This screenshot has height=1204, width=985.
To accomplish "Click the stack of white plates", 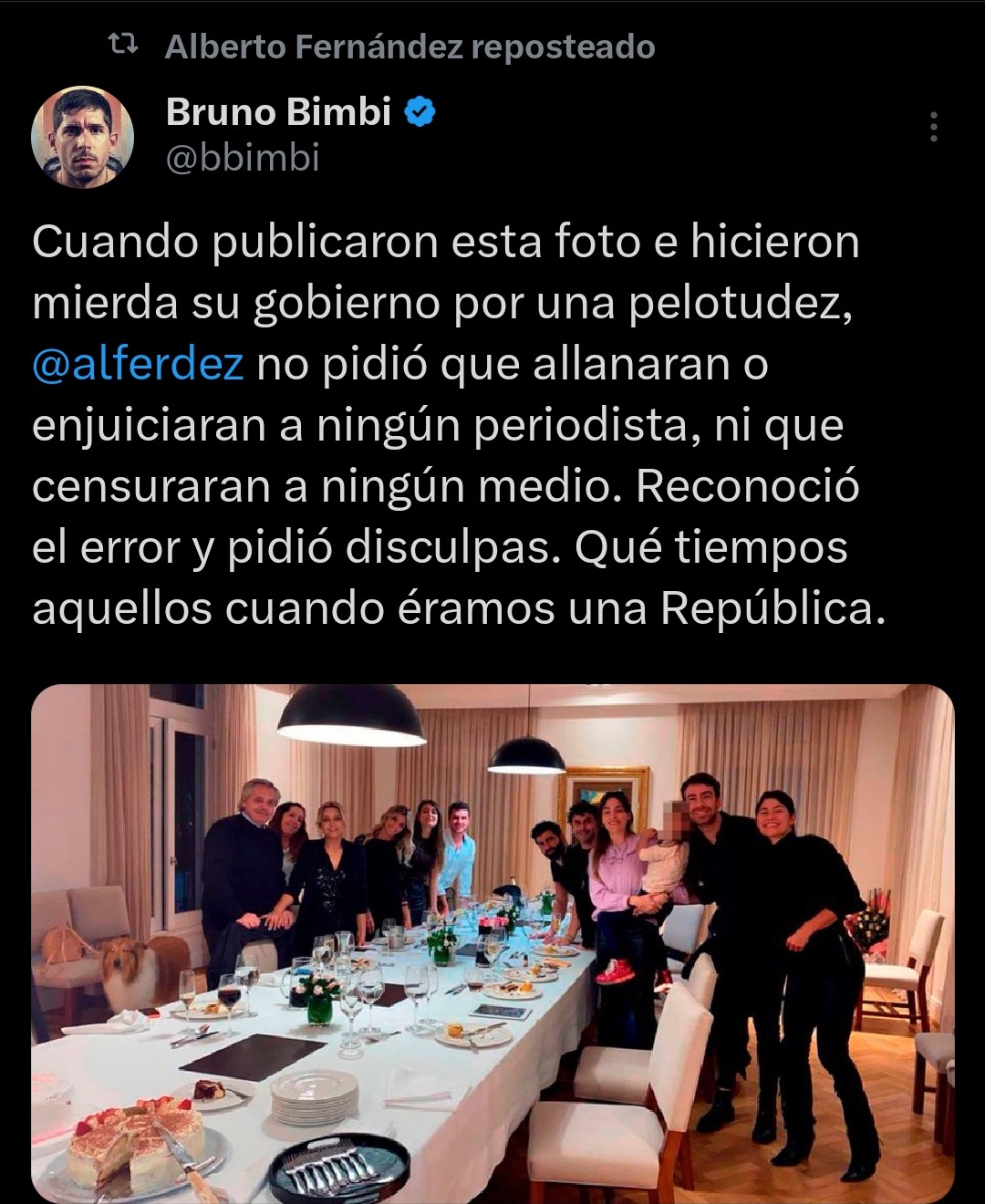I will click(x=315, y=1095).
